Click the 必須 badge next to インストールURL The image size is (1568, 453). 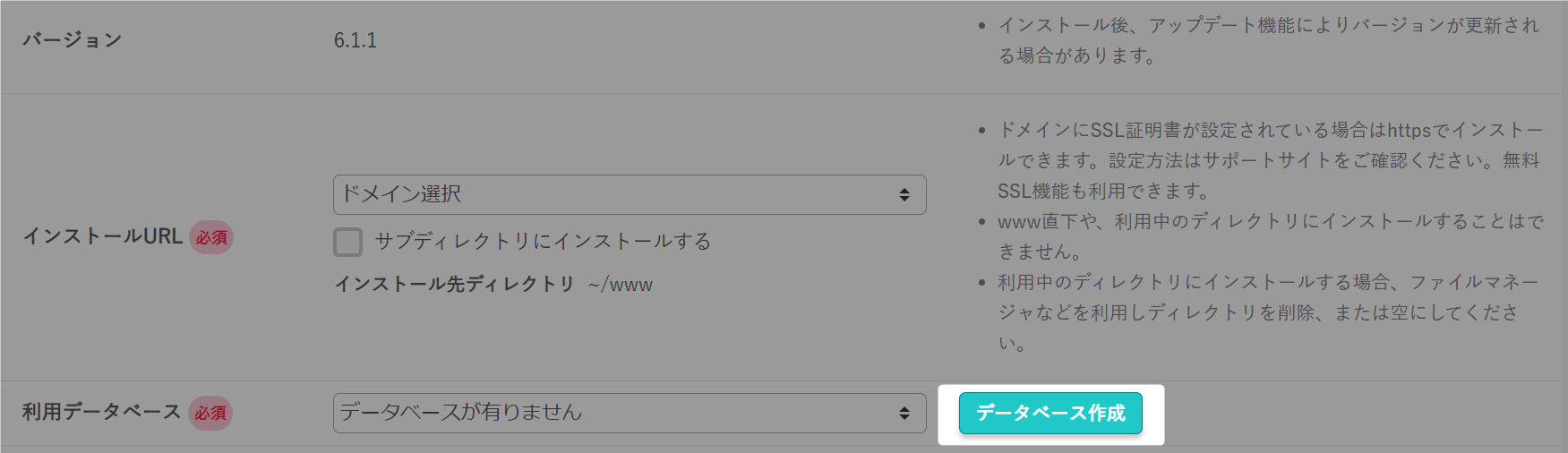(211, 237)
